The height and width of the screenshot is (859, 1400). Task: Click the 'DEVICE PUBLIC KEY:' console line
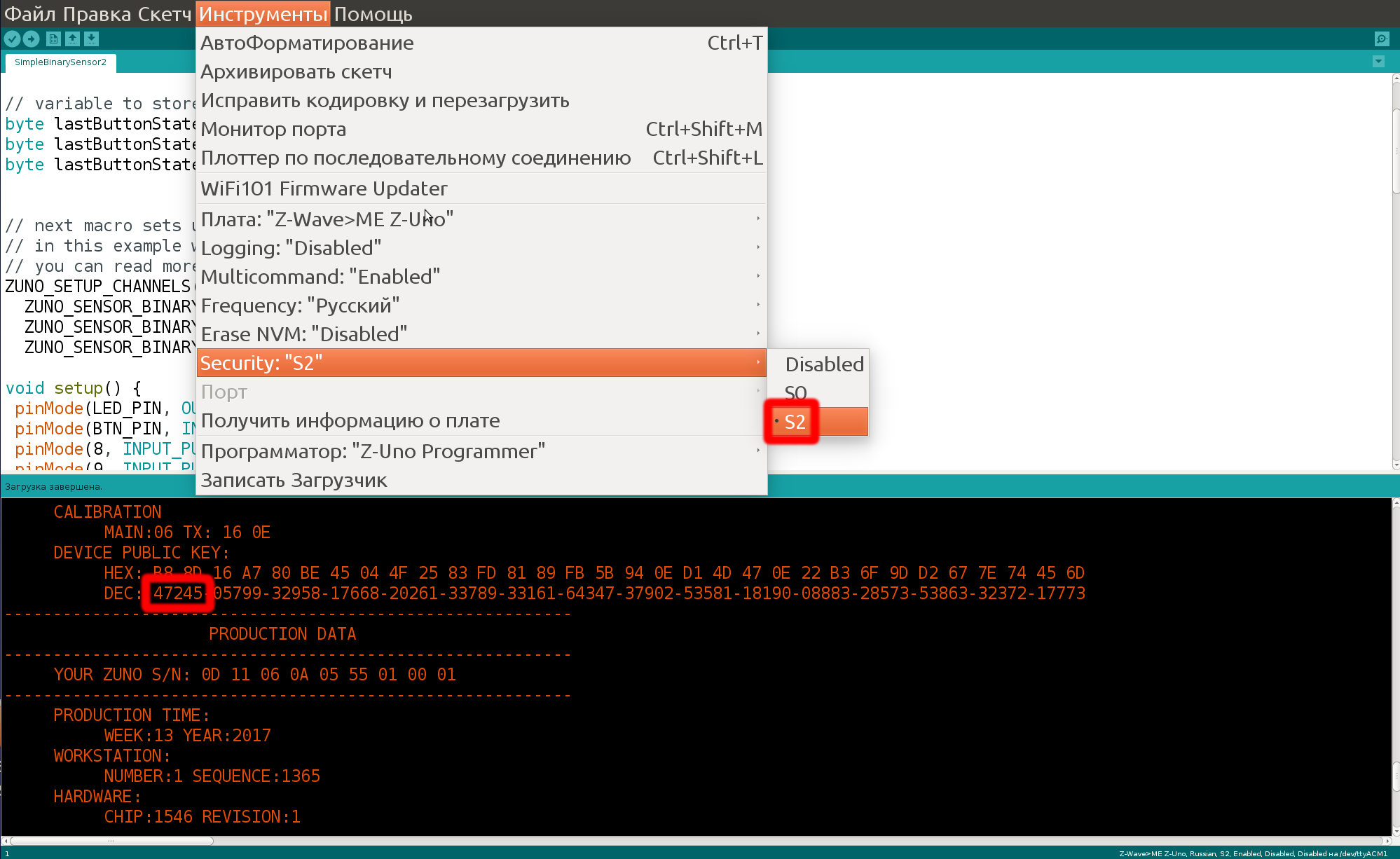(142, 553)
